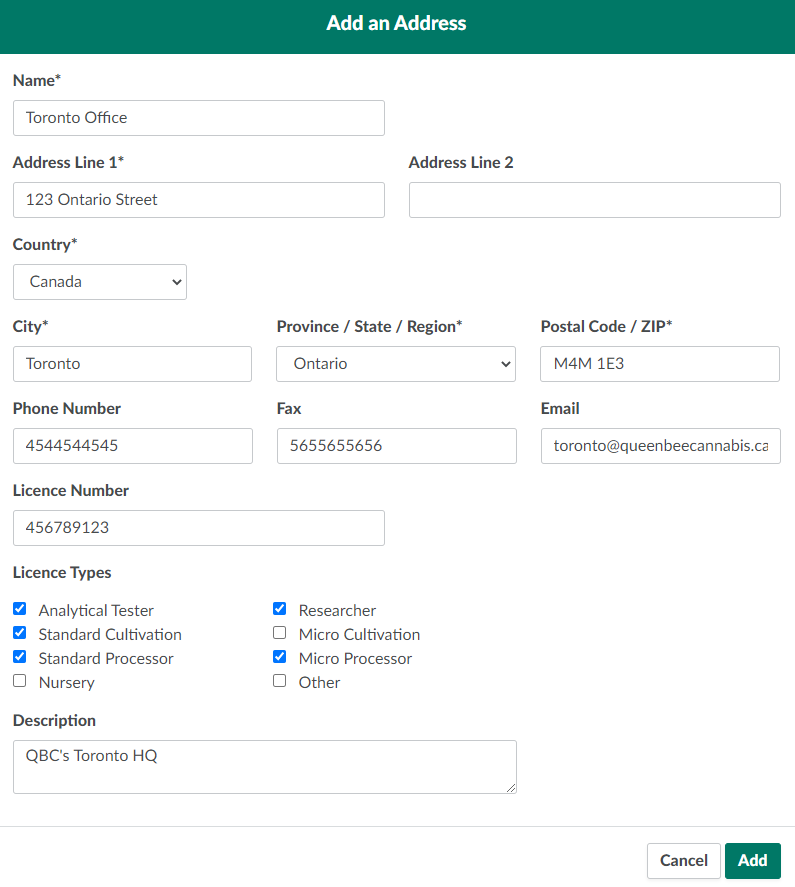Image resolution: width=795 pixels, height=887 pixels.
Task: Uncheck Standard Cultivation licence type
Action: pos(20,633)
